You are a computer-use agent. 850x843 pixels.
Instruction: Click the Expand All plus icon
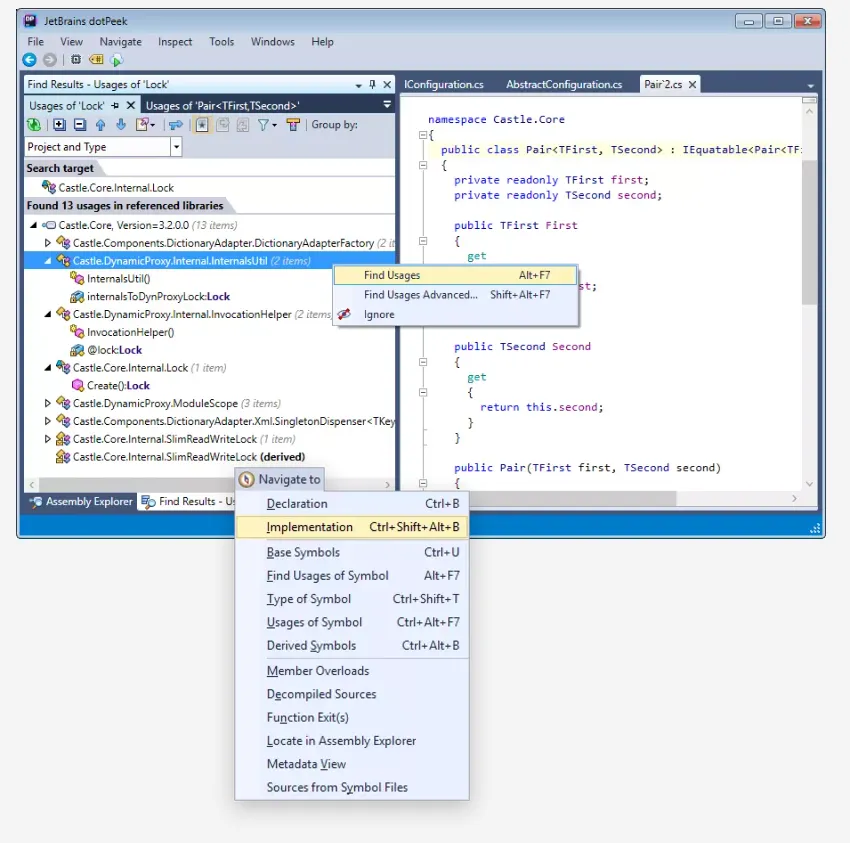[59, 125]
